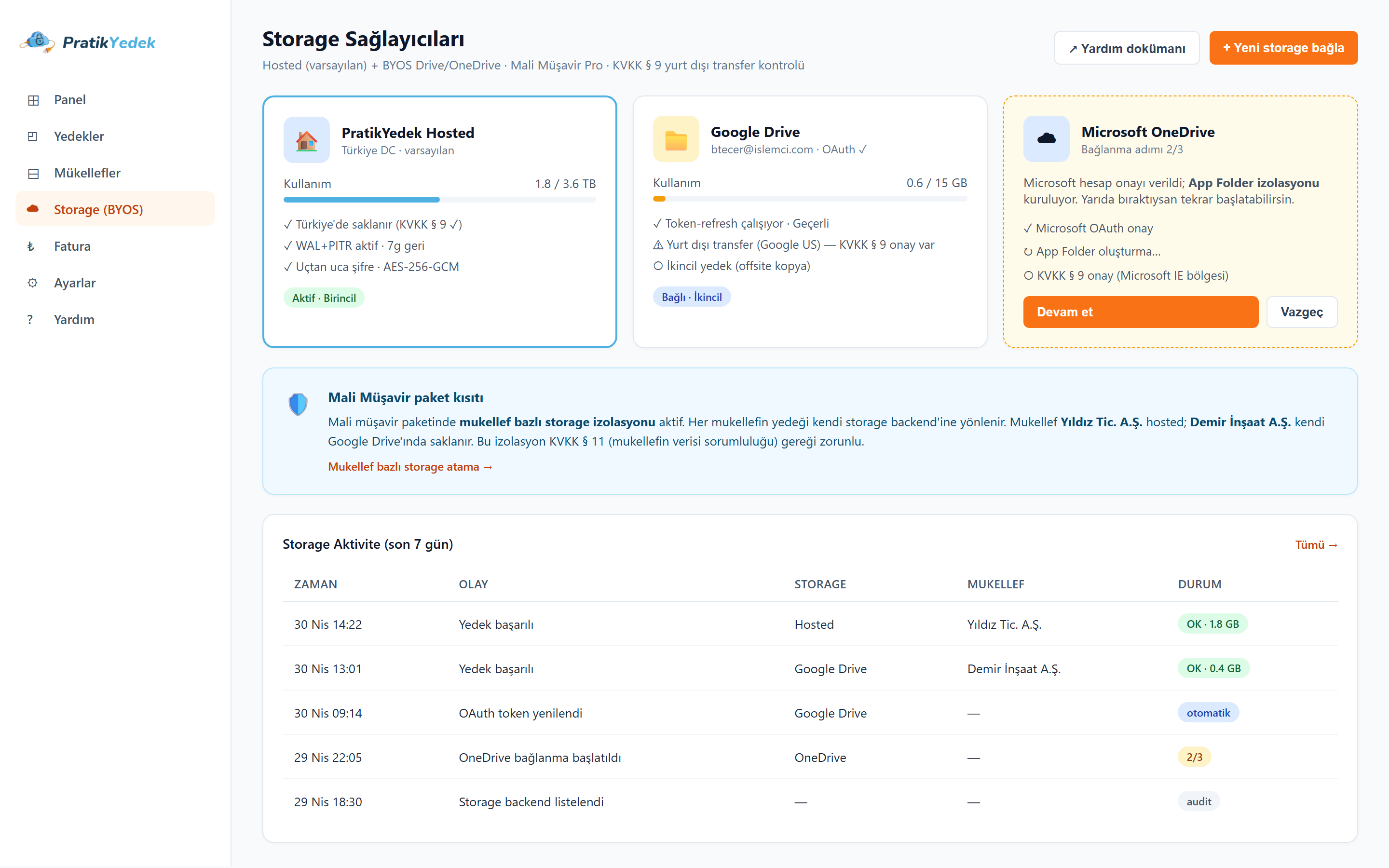Click the PratikYedek cloud logo icon
Viewport: 1389px width, 868px height.
pos(37,42)
